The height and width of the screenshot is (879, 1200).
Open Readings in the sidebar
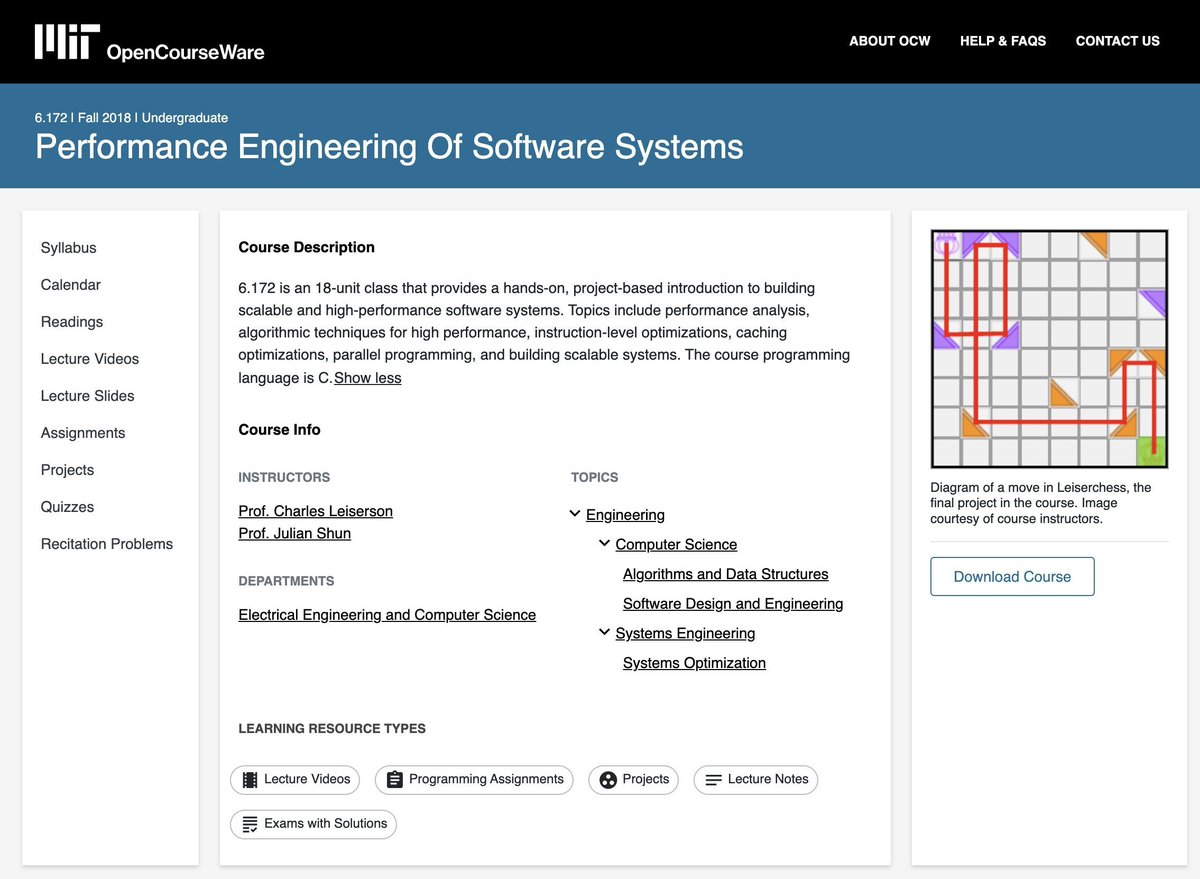click(x=72, y=322)
